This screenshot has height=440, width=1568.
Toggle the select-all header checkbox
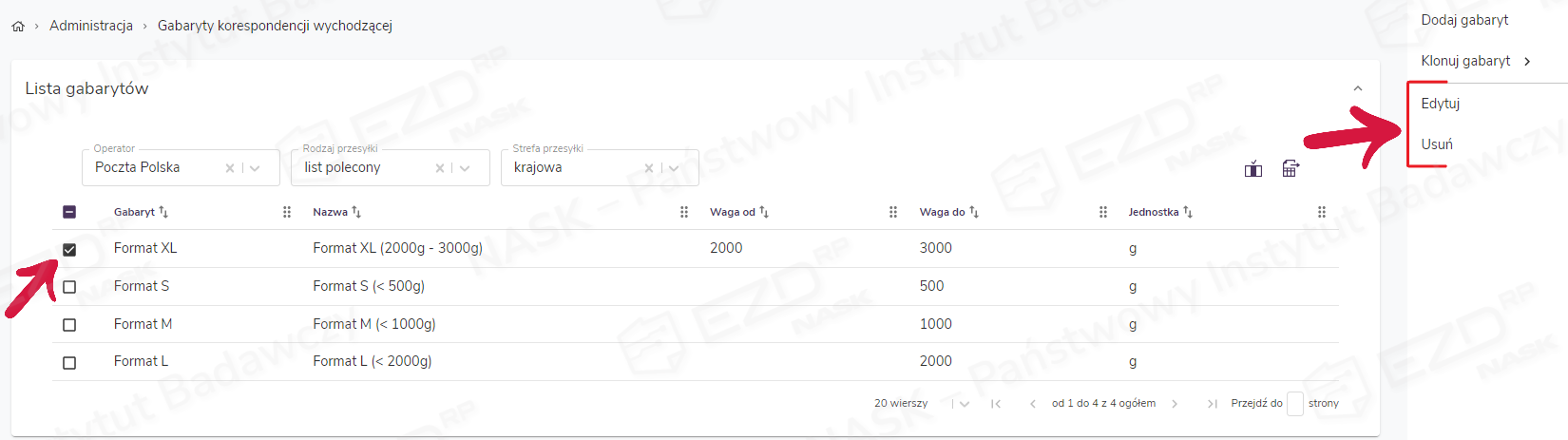[x=69, y=212]
